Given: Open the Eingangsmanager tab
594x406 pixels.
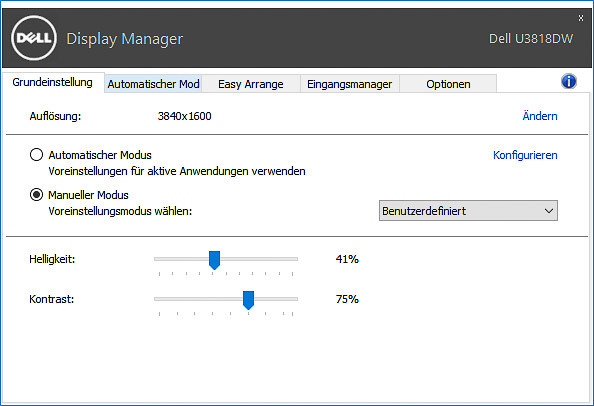Looking at the screenshot, I should pos(350,84).
